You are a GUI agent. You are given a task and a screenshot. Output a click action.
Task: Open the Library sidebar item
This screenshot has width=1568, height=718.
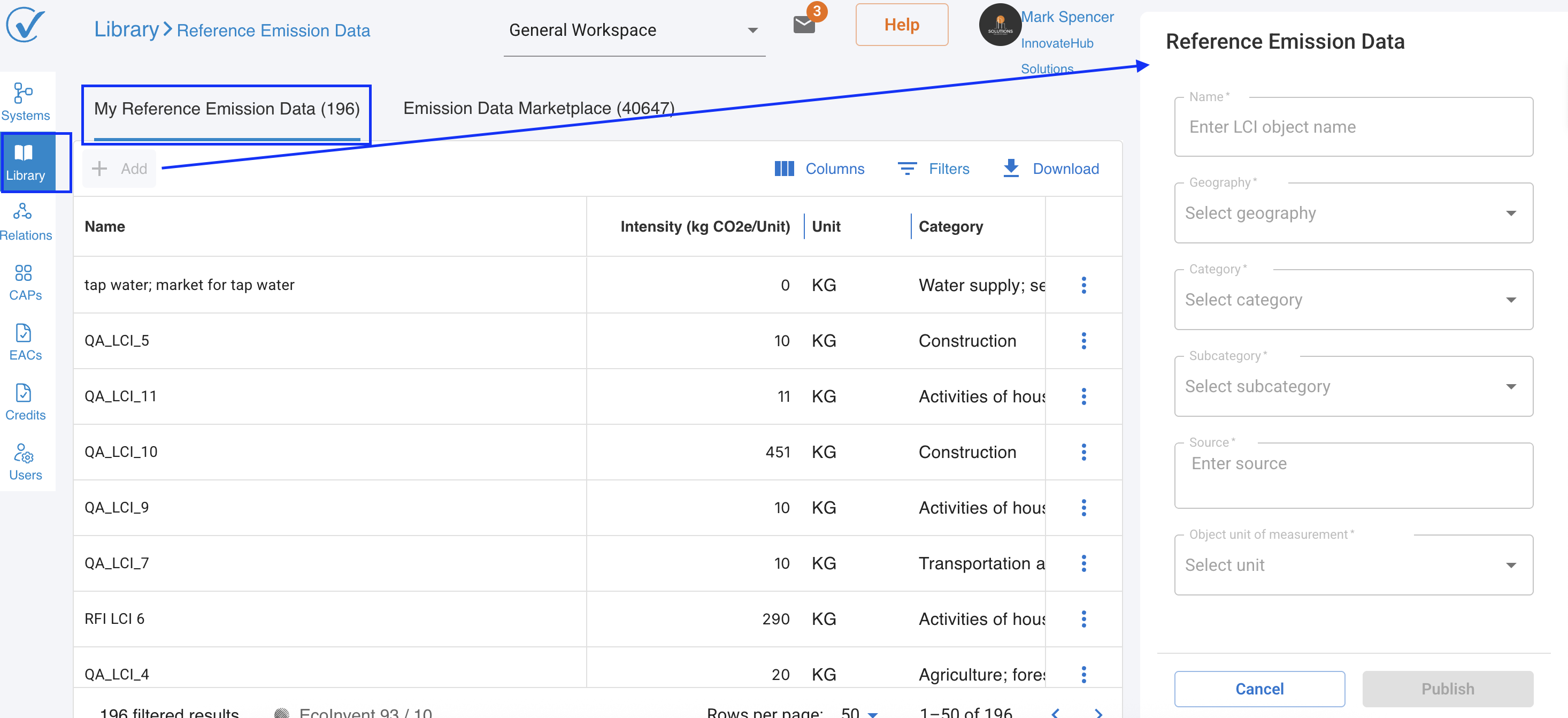[25, 162]
